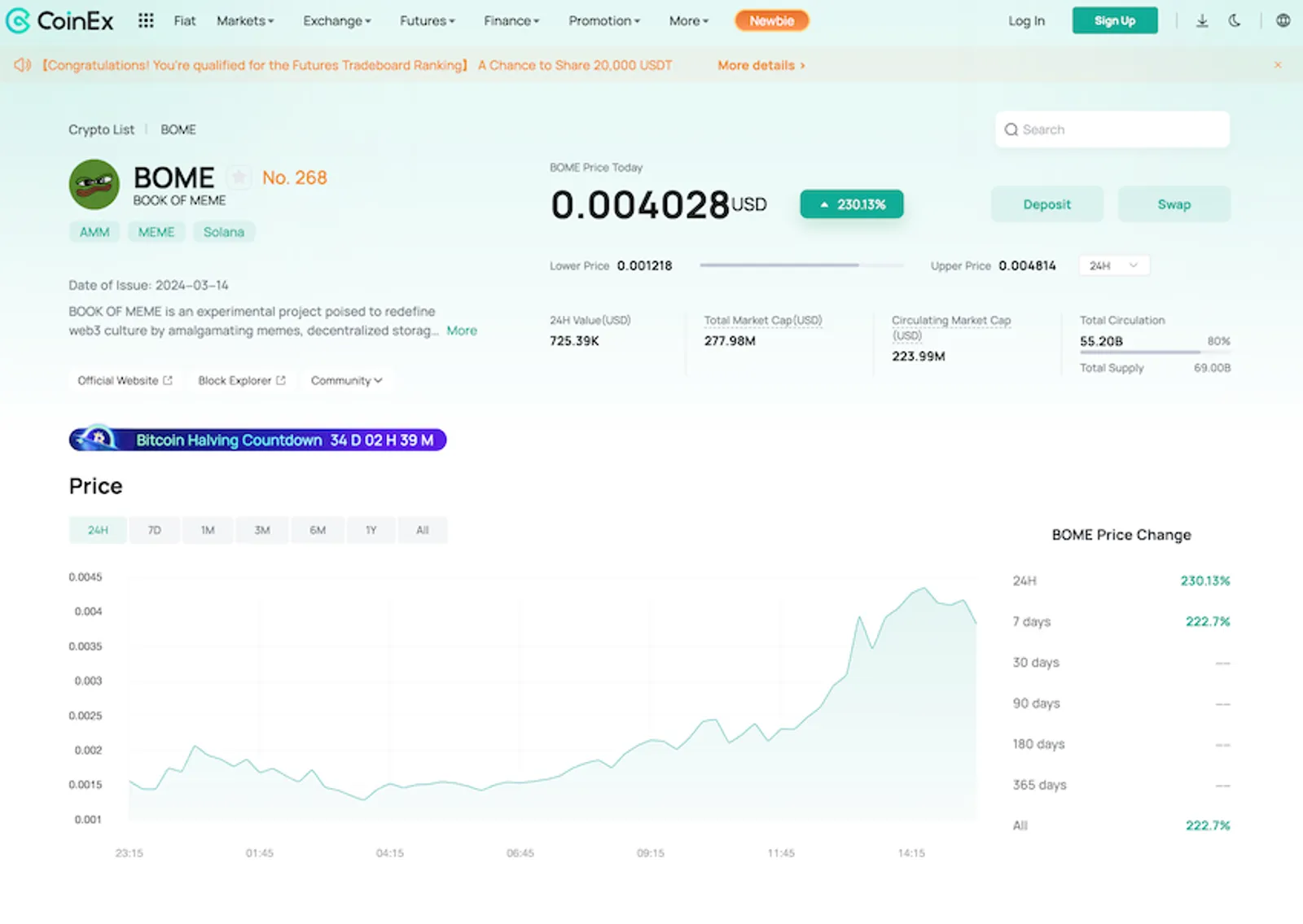
Task: Open the Finance menu
Action: [511, 21]
